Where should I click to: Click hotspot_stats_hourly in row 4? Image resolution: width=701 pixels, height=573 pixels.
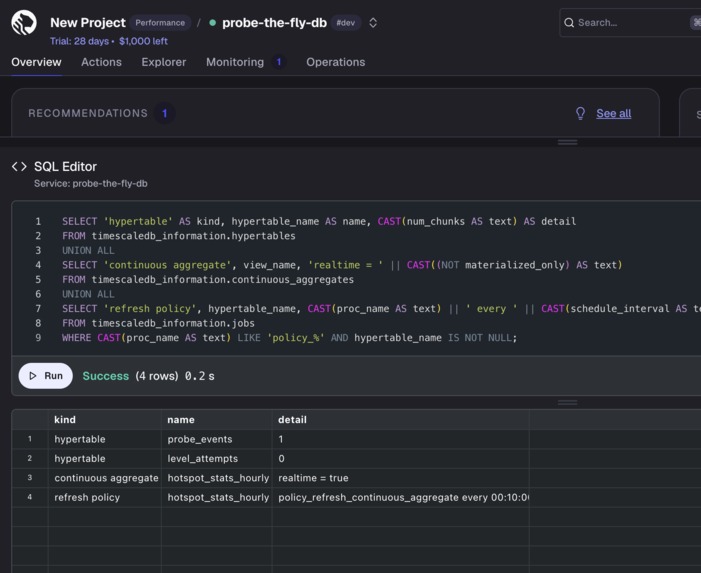click(218, 497)
